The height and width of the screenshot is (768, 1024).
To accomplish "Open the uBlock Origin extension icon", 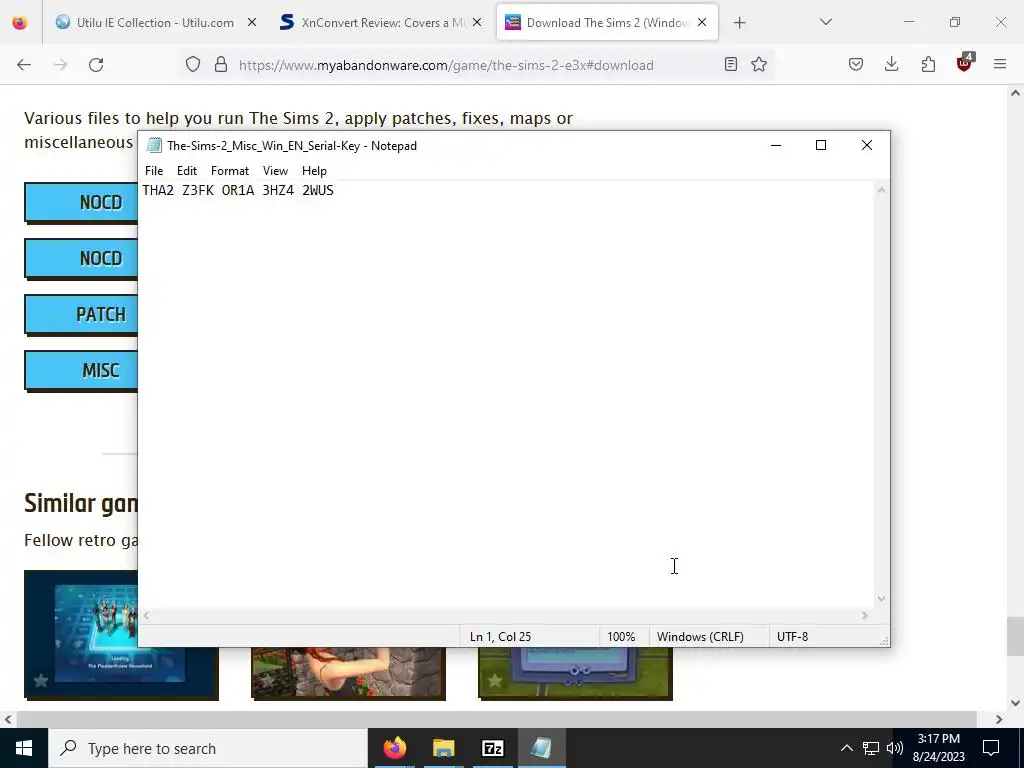I will point(964,63).
